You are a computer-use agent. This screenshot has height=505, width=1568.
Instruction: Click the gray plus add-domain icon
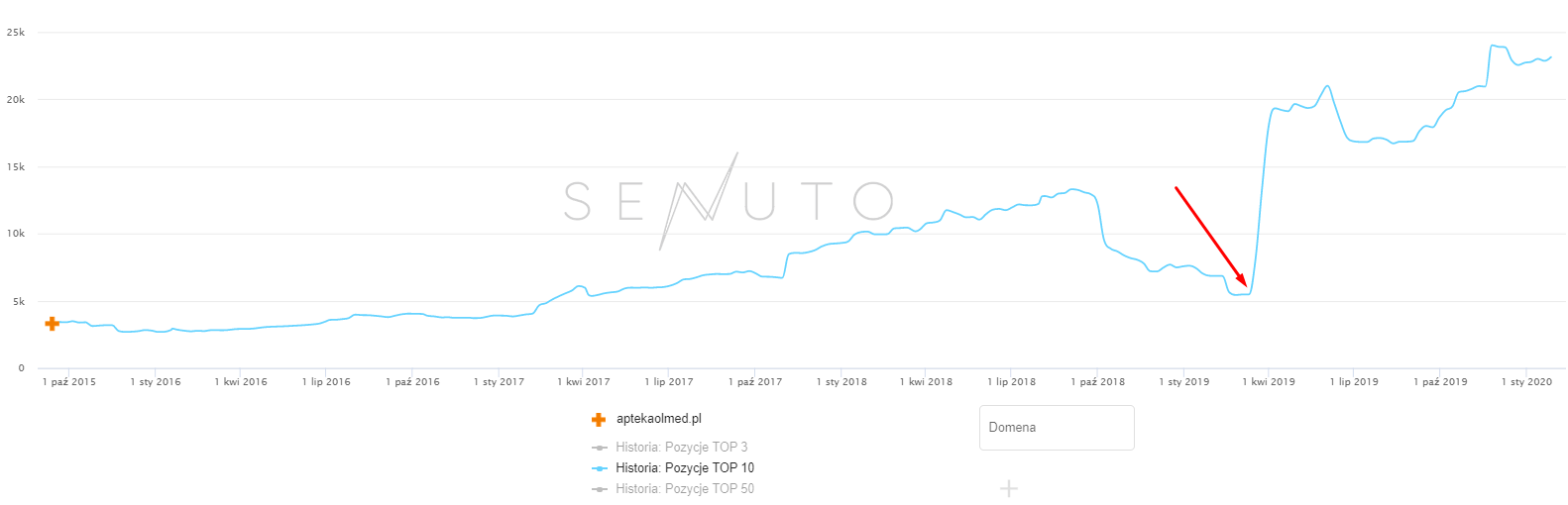point(1008,488)
